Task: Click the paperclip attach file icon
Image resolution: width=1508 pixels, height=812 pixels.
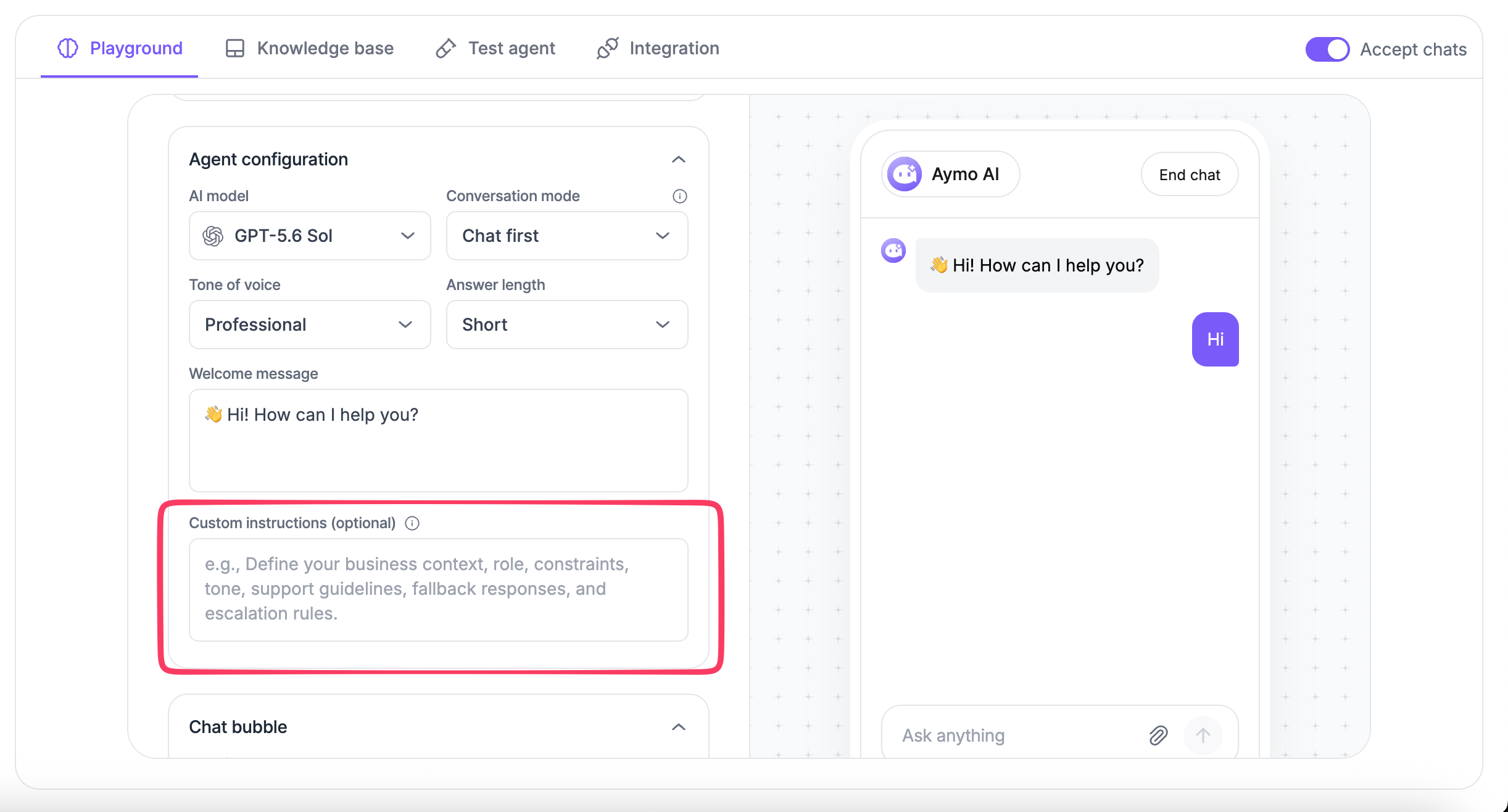Action: coord(1158,735)
